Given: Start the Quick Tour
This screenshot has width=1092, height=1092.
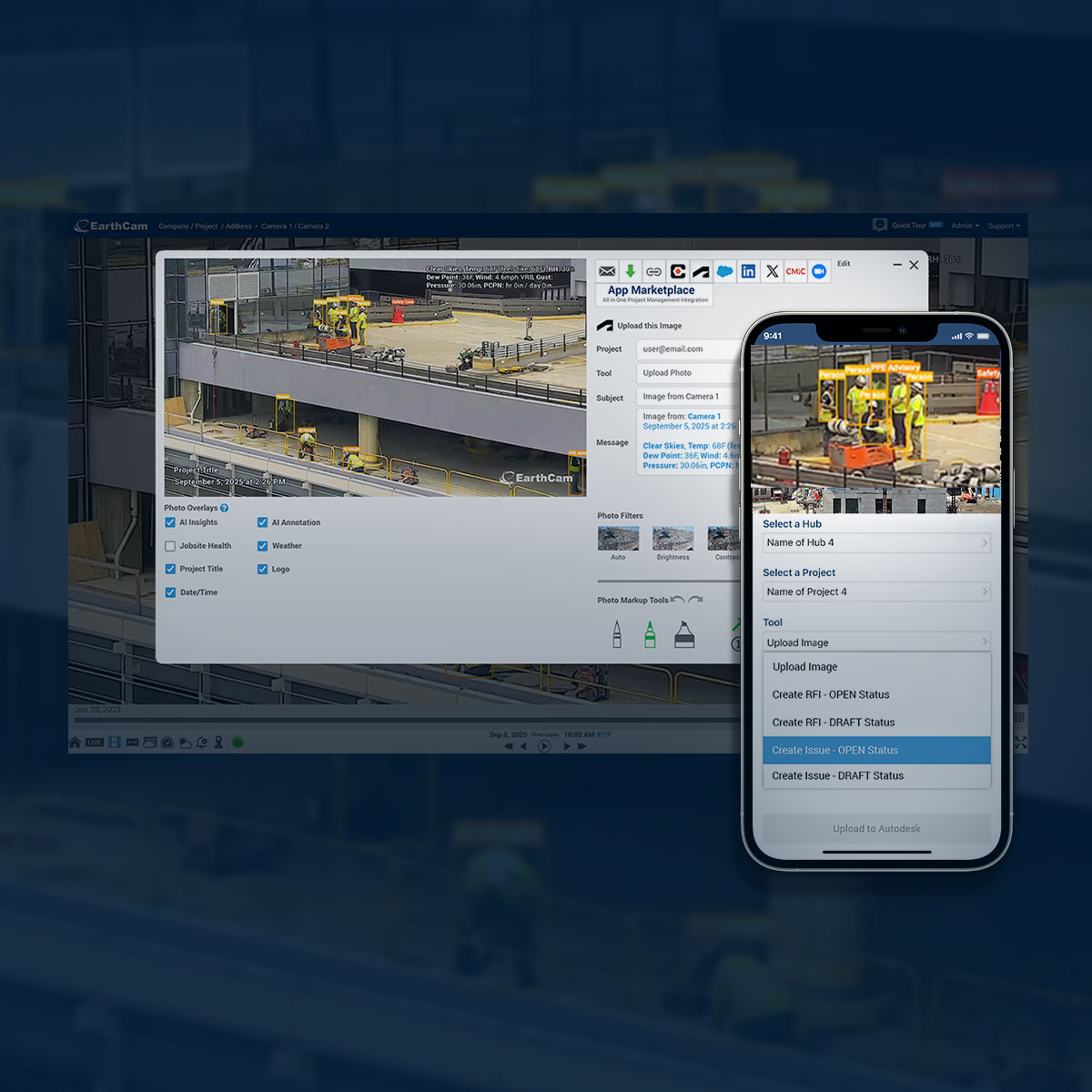Looking at the screenshot, I should tap(908, 225).
